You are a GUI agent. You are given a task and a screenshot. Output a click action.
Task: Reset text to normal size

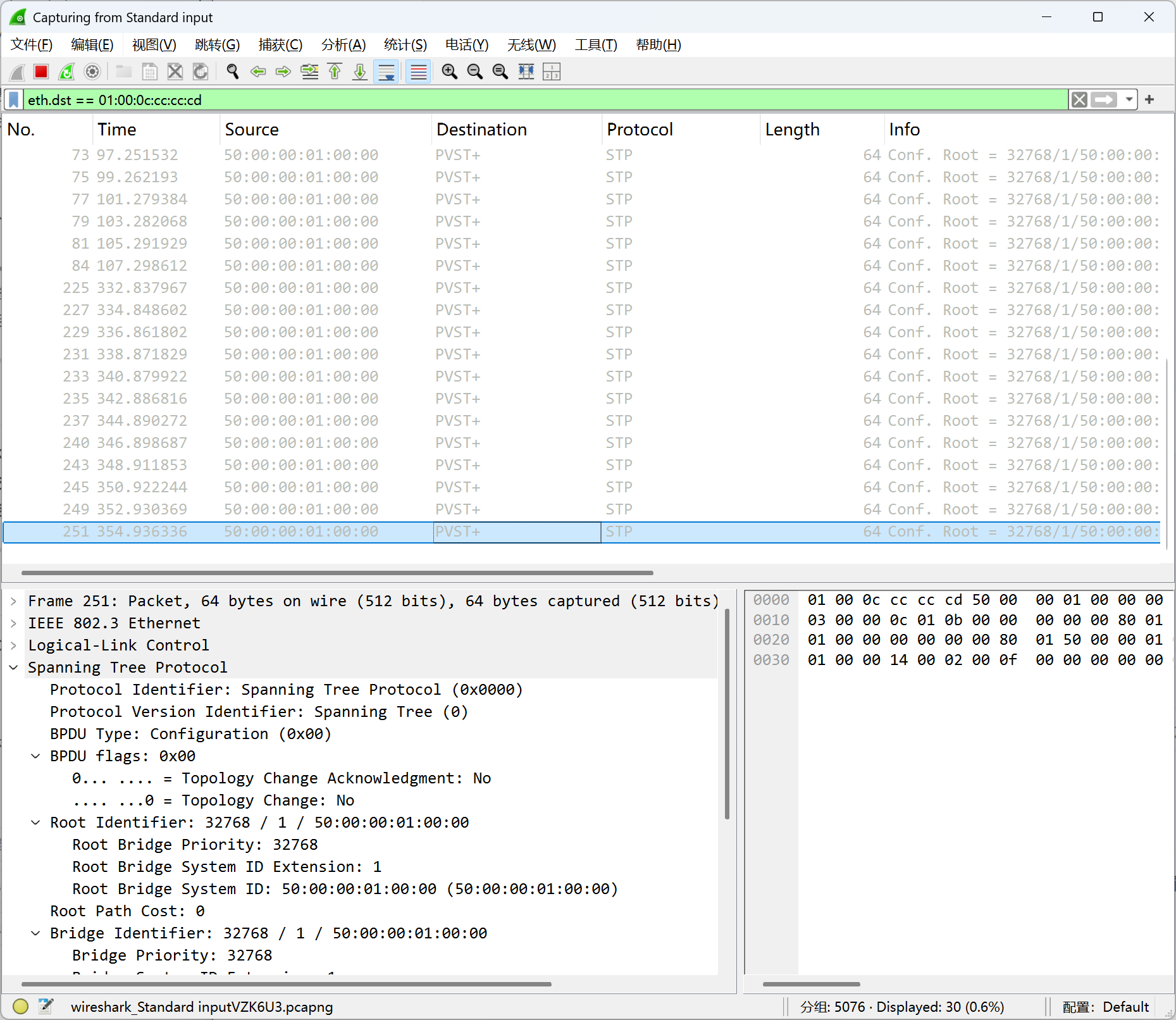click(500, 72)
